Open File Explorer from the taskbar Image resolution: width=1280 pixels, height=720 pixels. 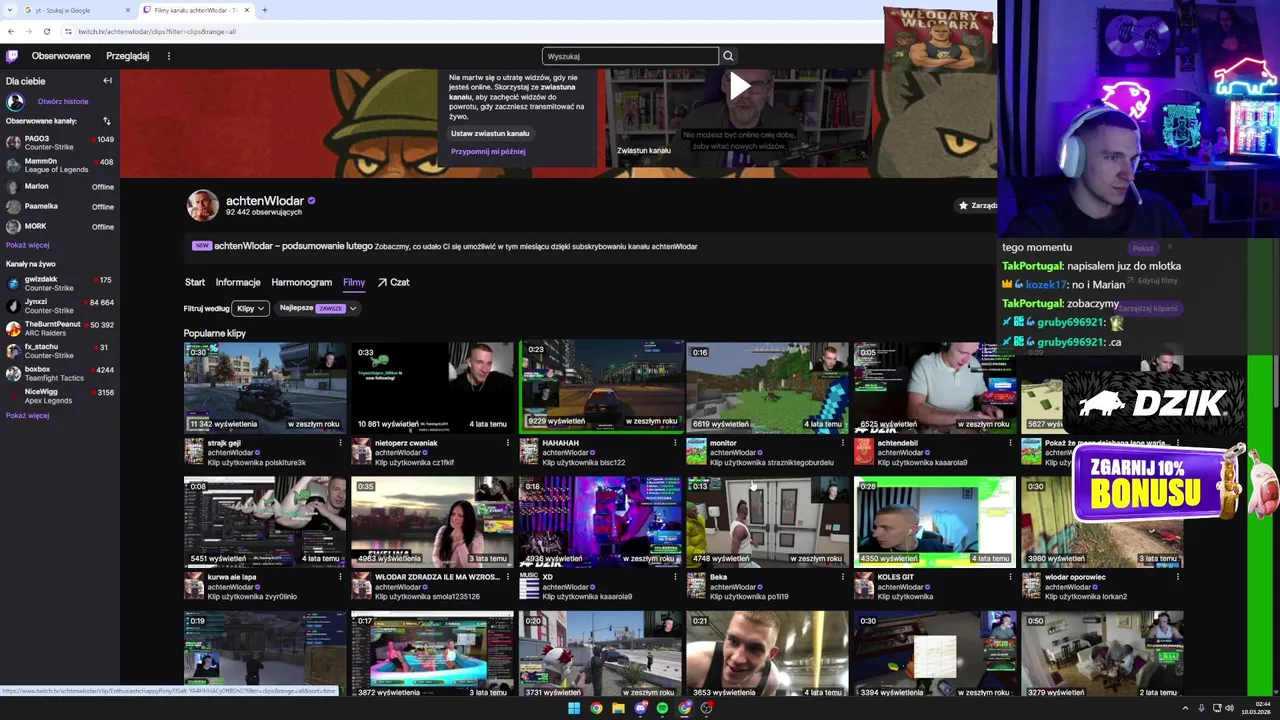618,708
